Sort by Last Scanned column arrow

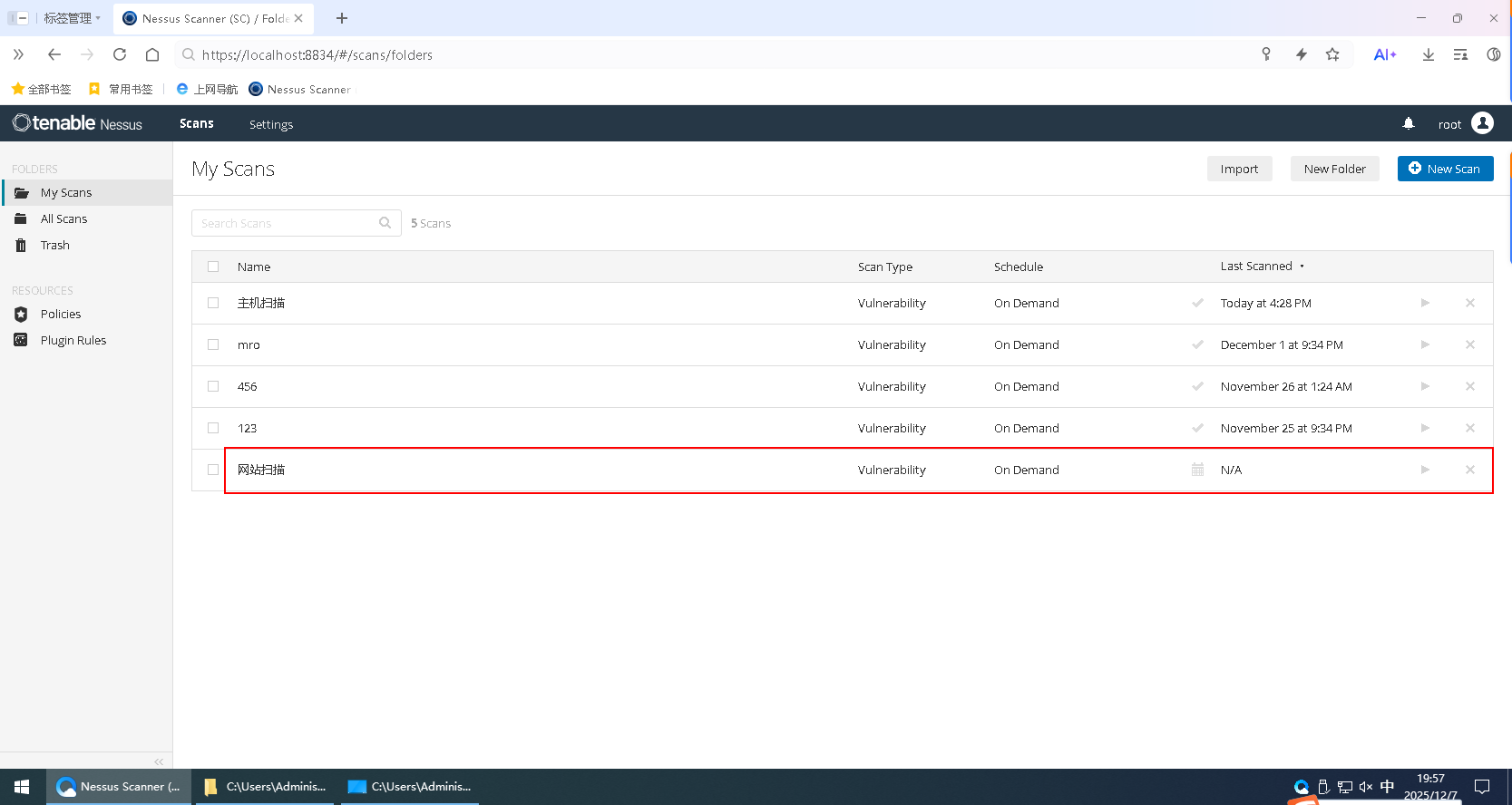pos(1302,267)
